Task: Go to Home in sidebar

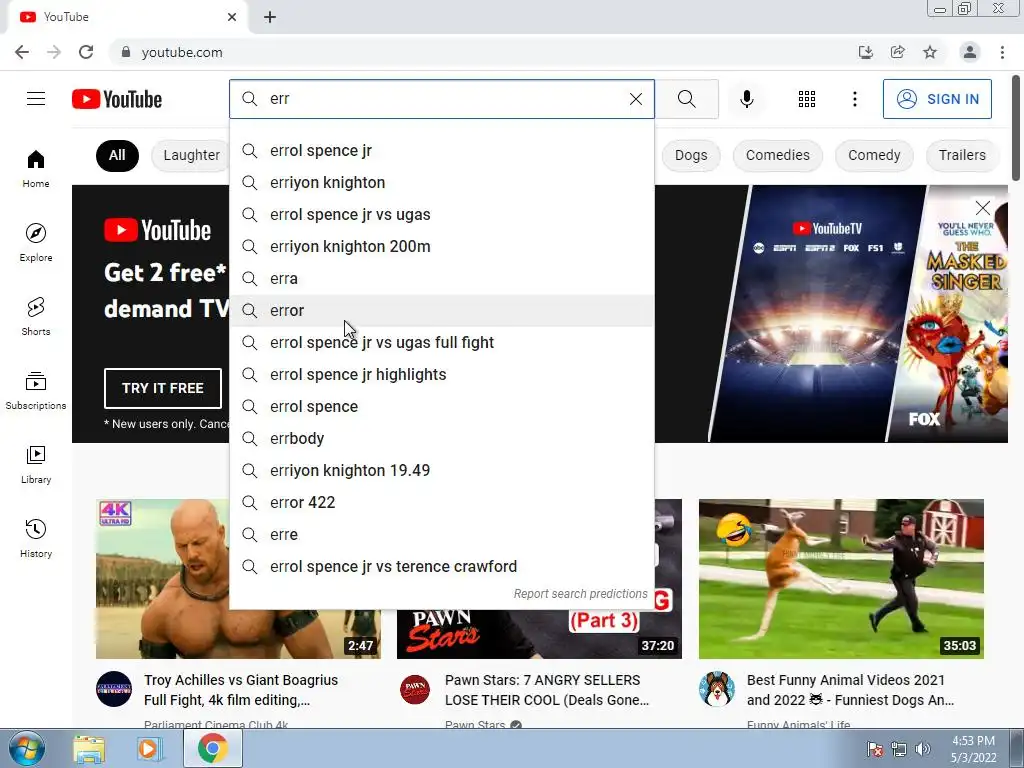Action: [36, 168]
